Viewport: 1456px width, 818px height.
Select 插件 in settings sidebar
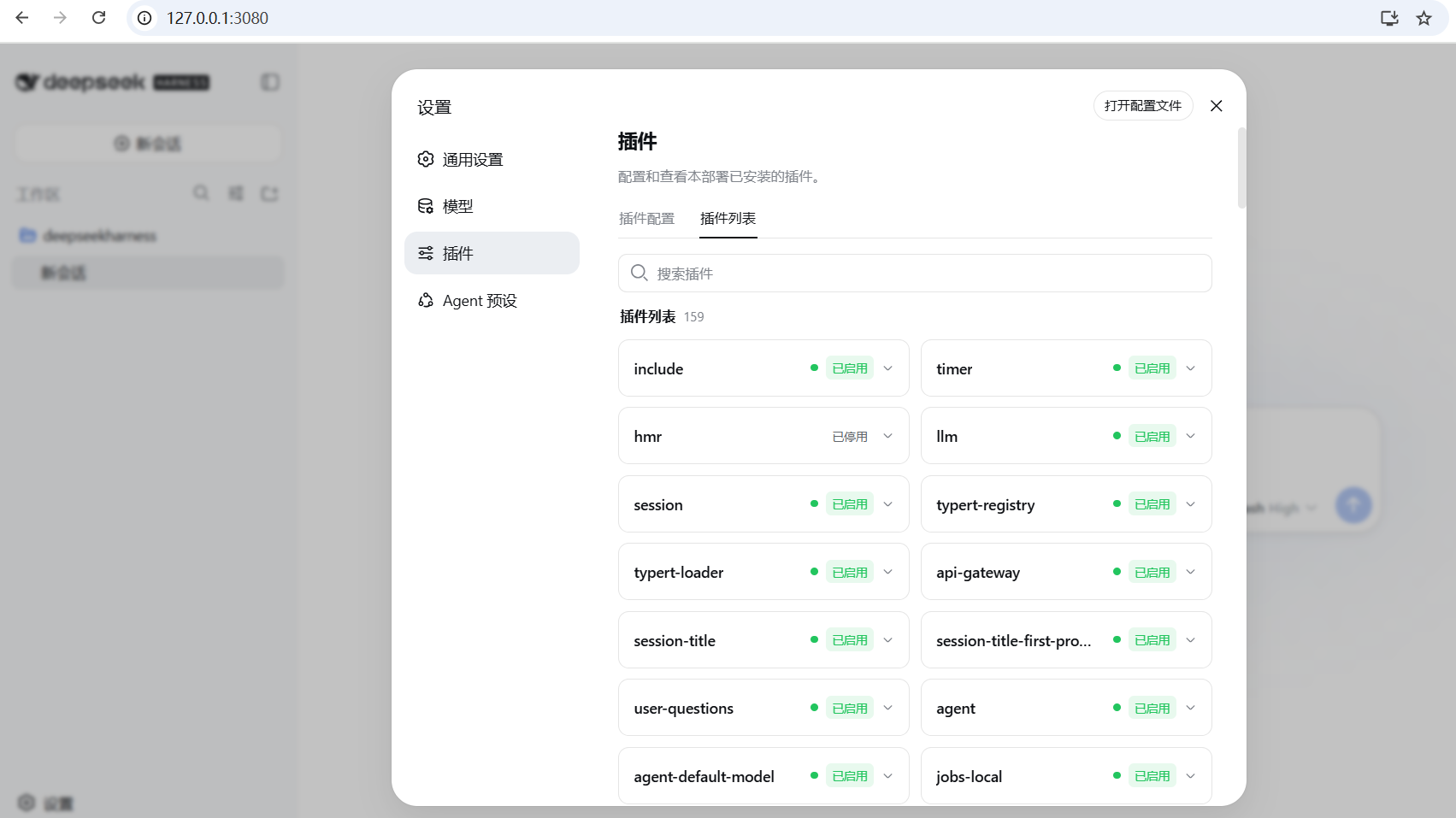[492, 253]
